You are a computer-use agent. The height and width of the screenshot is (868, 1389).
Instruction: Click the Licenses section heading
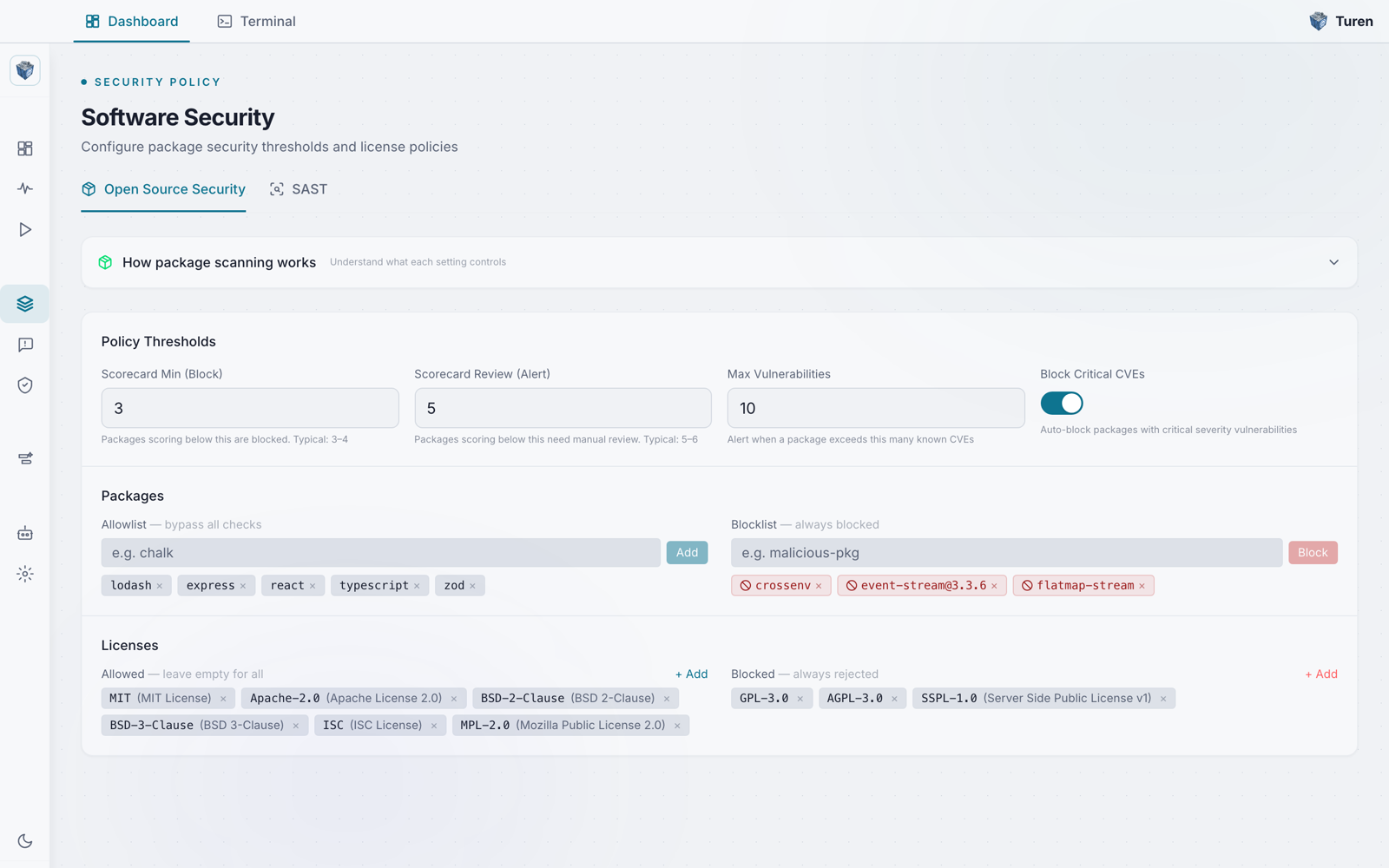point(130,646)
